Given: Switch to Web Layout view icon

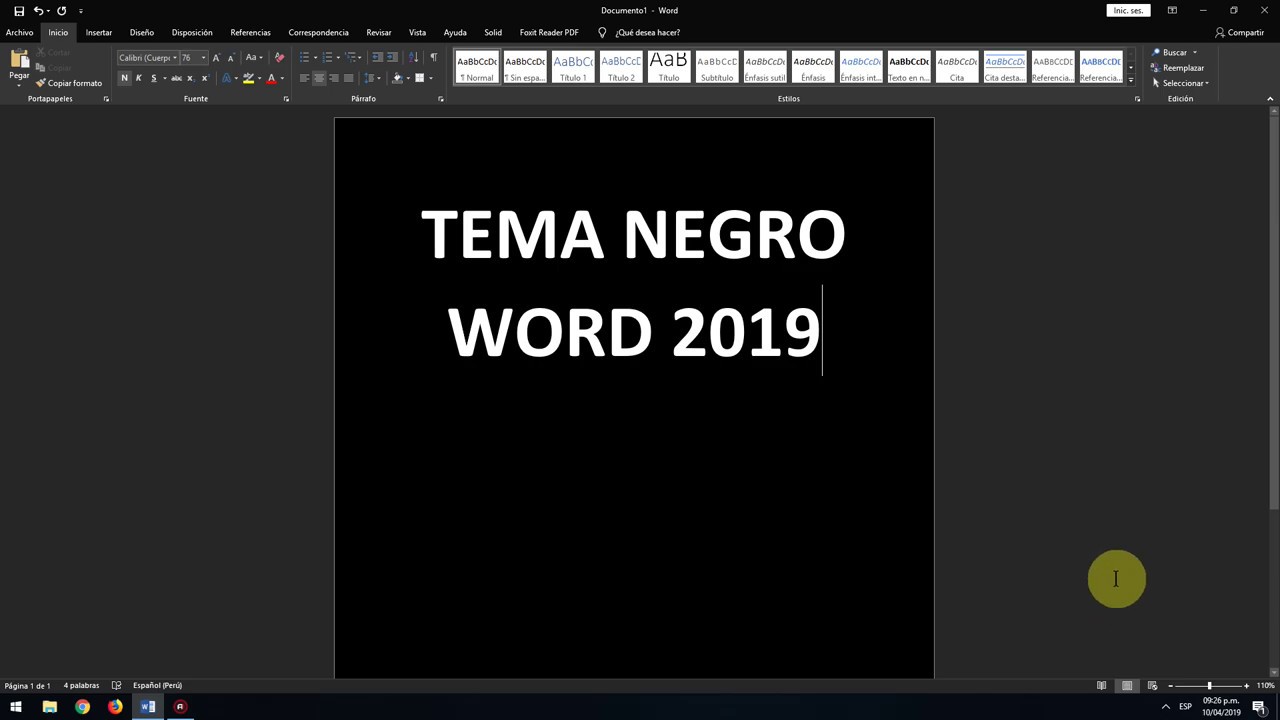Looking at the screenshot, I should 1152,685.
